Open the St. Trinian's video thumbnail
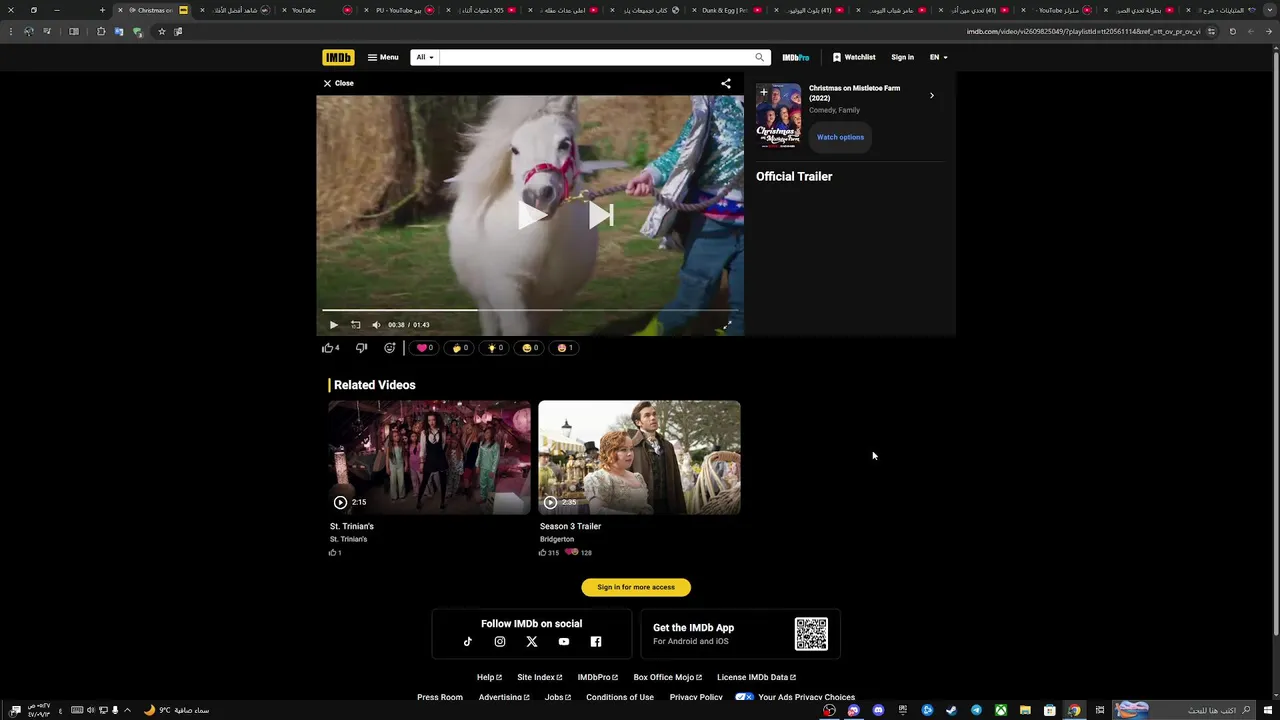The width and height of the screenshot is (1280, 720). pos(429,458)
